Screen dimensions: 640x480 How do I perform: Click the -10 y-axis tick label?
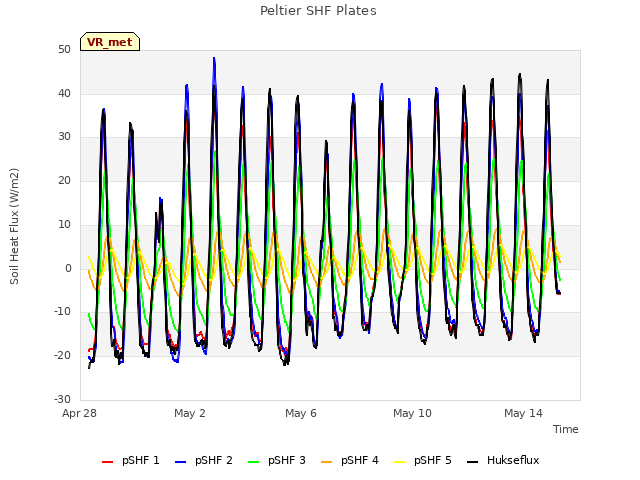(x=63, y=311)
